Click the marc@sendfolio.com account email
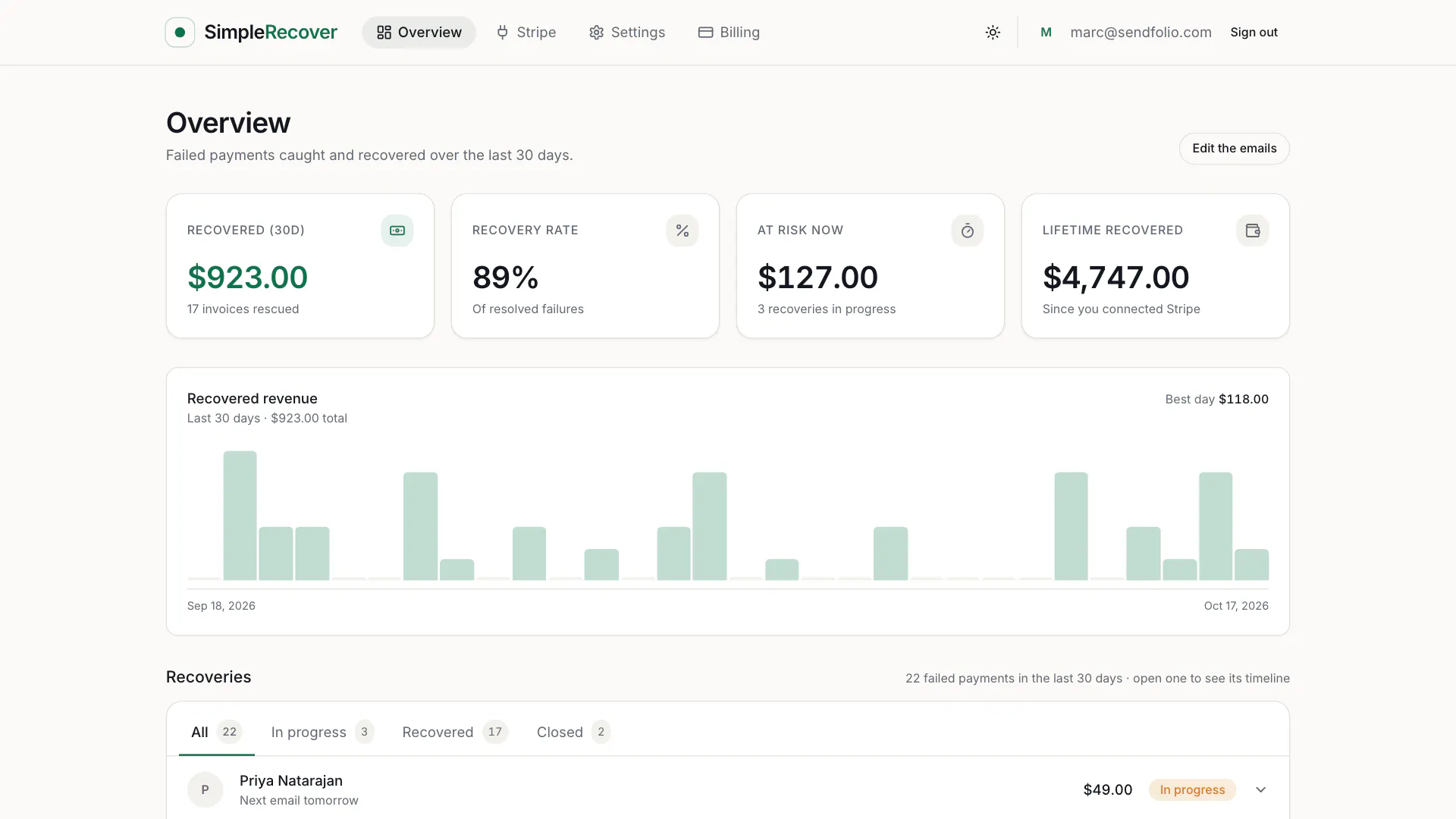This screenshot has height=819, width=1456. click(x=1141, y=33)
